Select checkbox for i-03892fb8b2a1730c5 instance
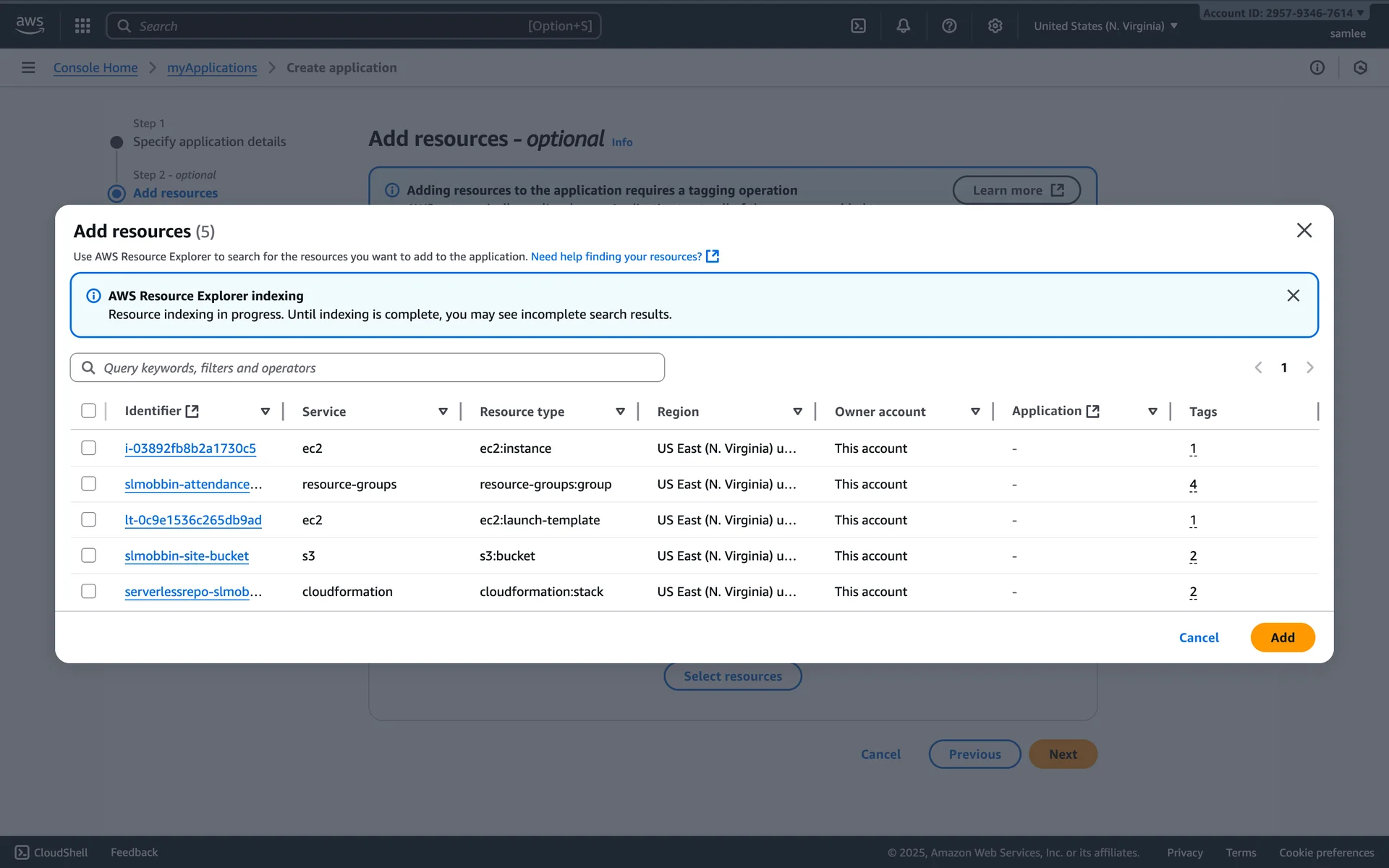1389x868 pixels. click(89, 448)
